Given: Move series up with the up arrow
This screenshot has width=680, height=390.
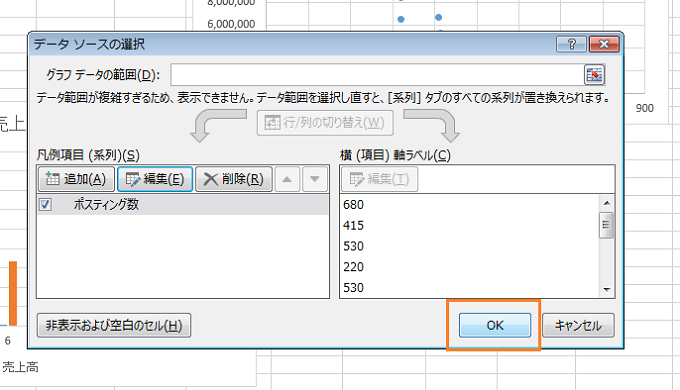Looking at the screenshot, I should (287, 179).
